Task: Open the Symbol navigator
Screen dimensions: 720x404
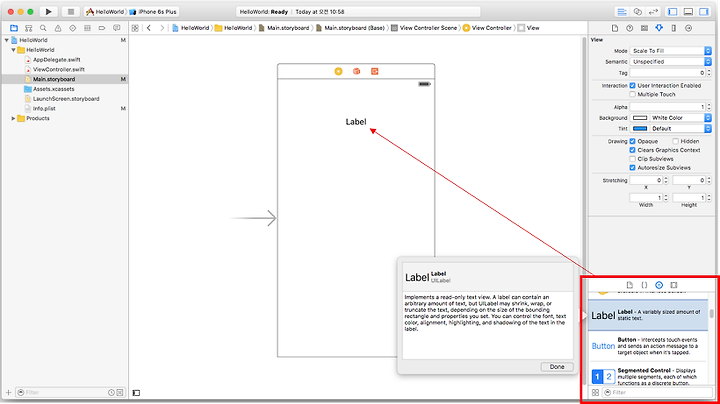Action: click(x=28, y=28)
